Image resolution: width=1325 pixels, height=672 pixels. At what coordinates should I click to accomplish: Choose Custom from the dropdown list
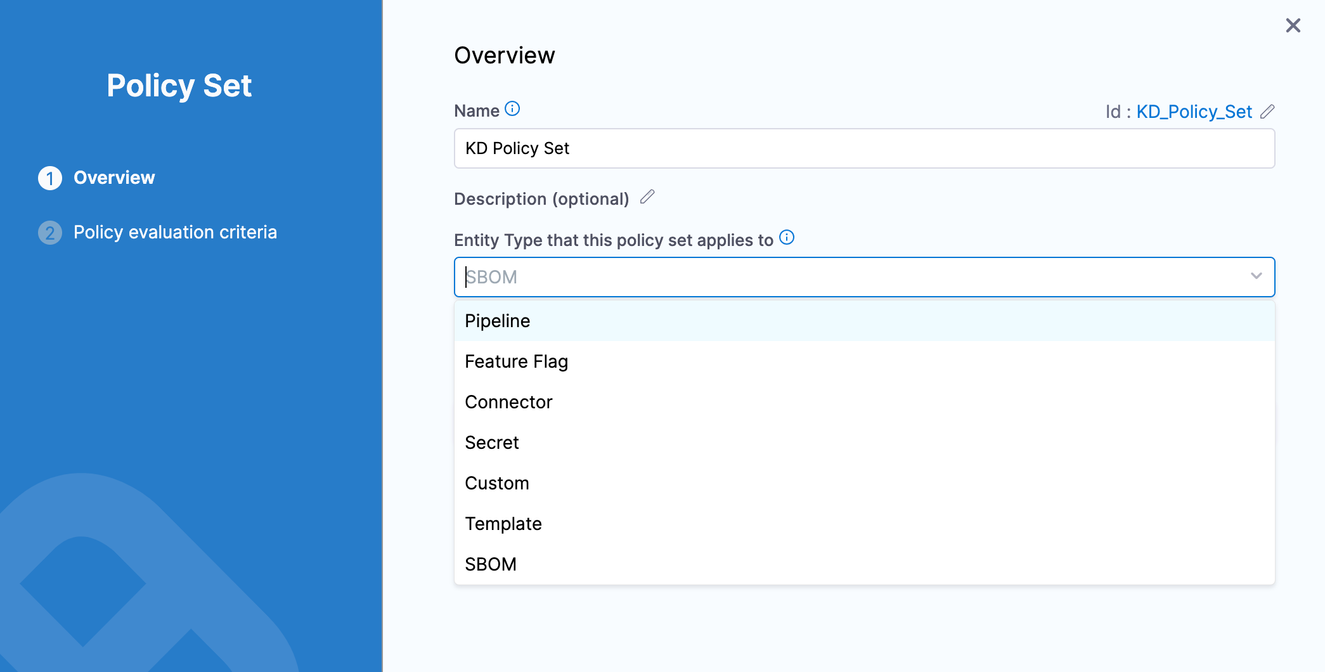click(497, 483)
